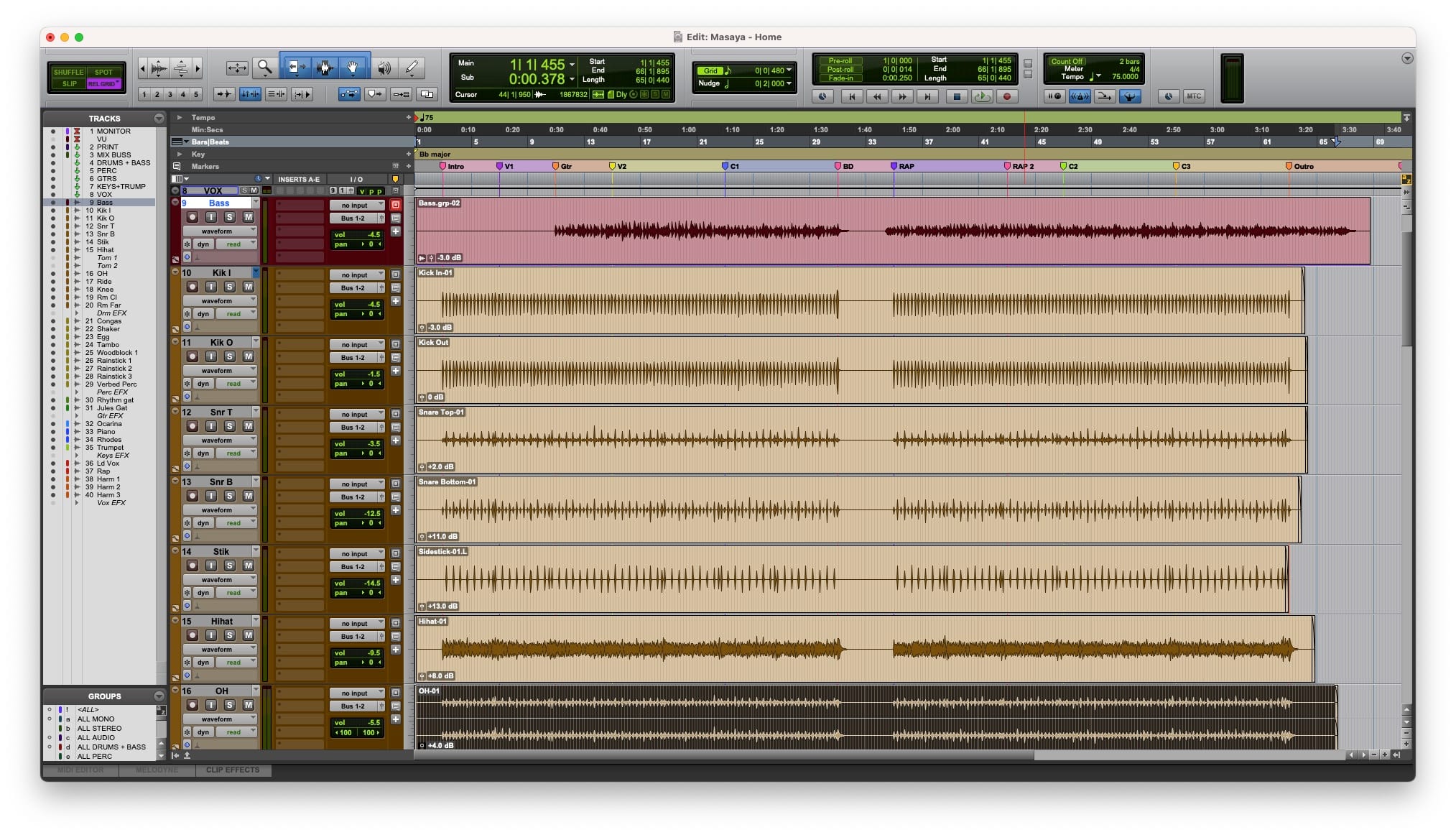1456x835 pixels.
Task: Click Return to Zero transport button
Action: pos(852,96)
